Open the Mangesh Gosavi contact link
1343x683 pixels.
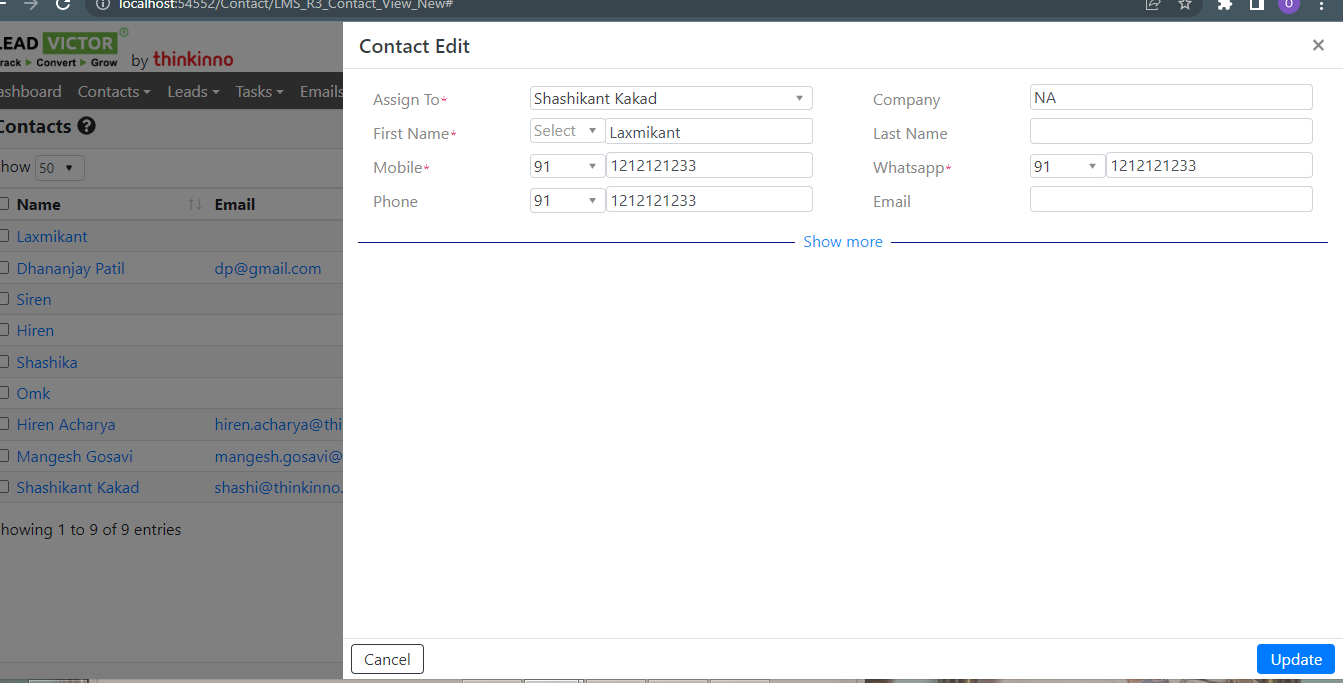click(x=74, y=457)
